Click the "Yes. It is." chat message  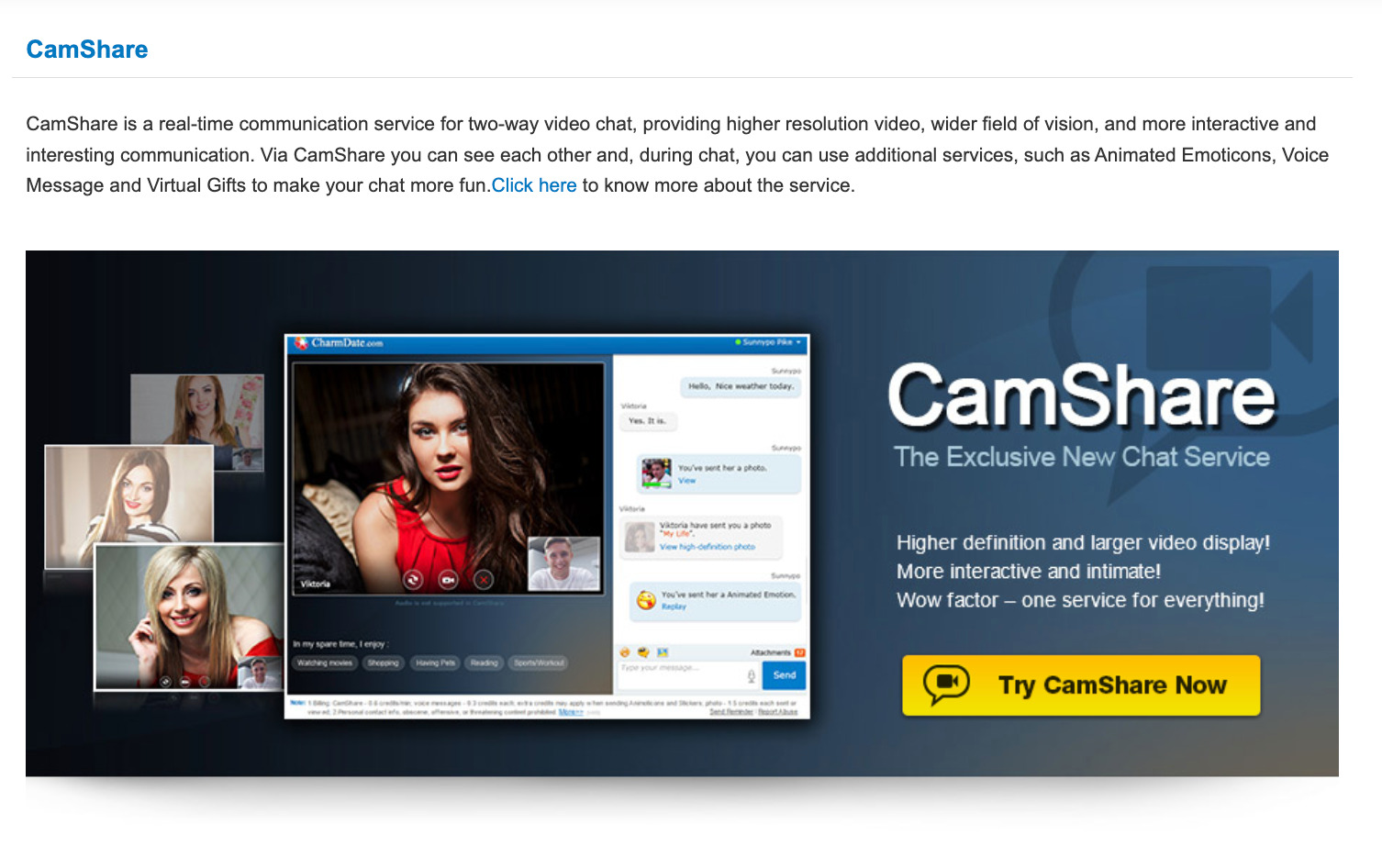coord(647,421)
